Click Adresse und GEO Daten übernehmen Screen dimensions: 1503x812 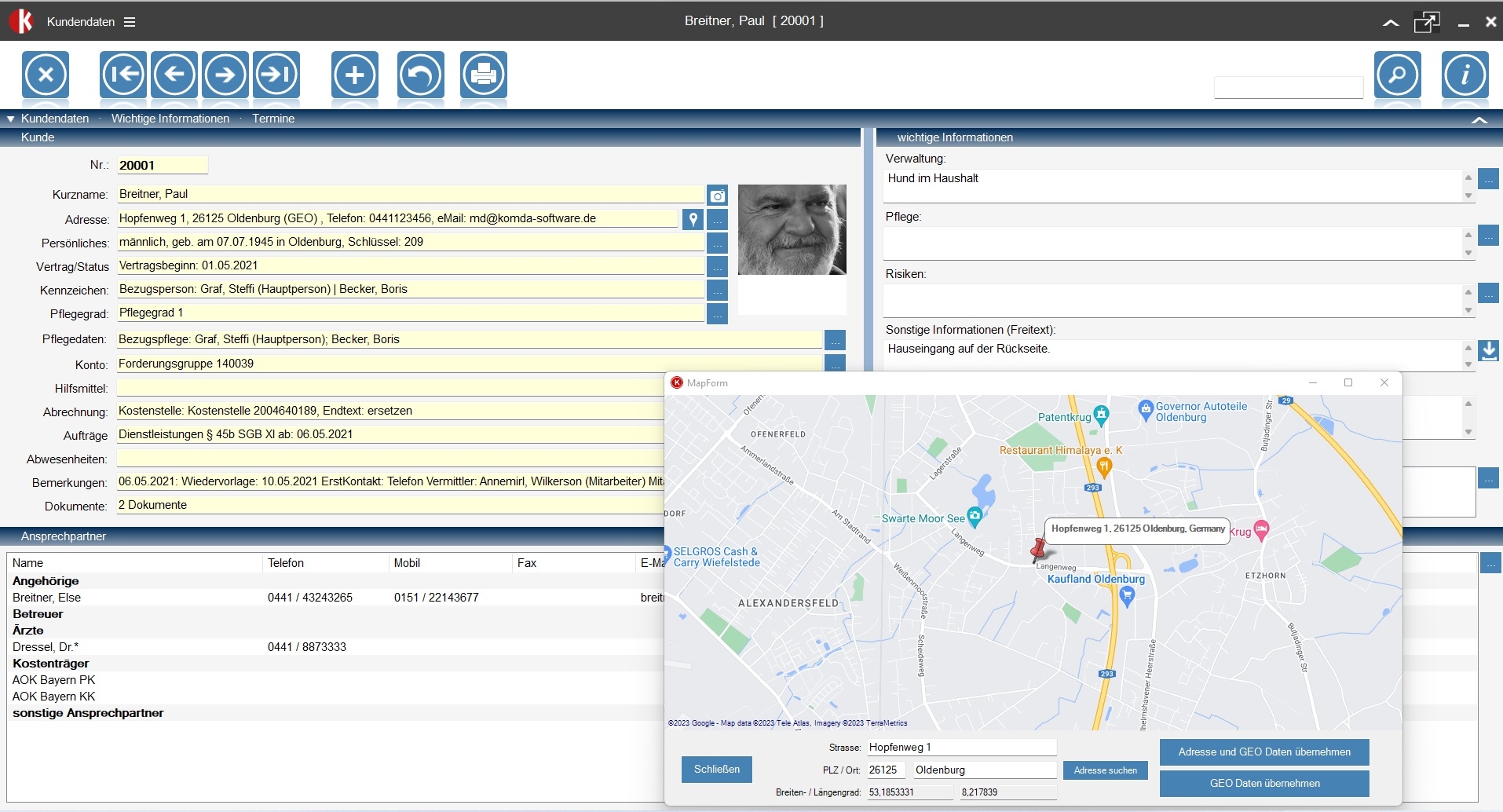1264,752
